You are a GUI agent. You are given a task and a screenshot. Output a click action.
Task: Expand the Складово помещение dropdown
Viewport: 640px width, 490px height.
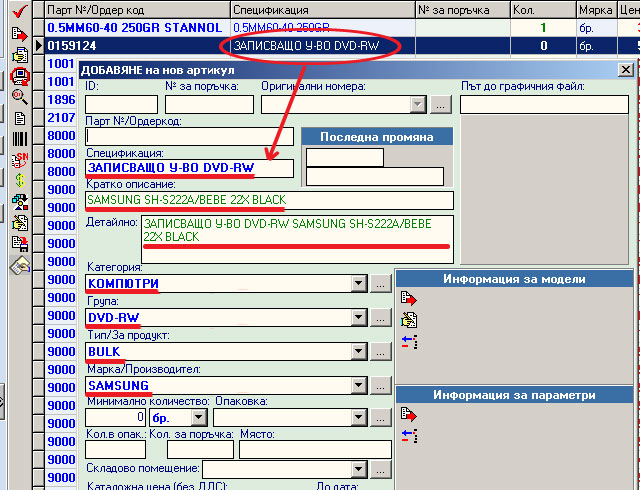358,470
